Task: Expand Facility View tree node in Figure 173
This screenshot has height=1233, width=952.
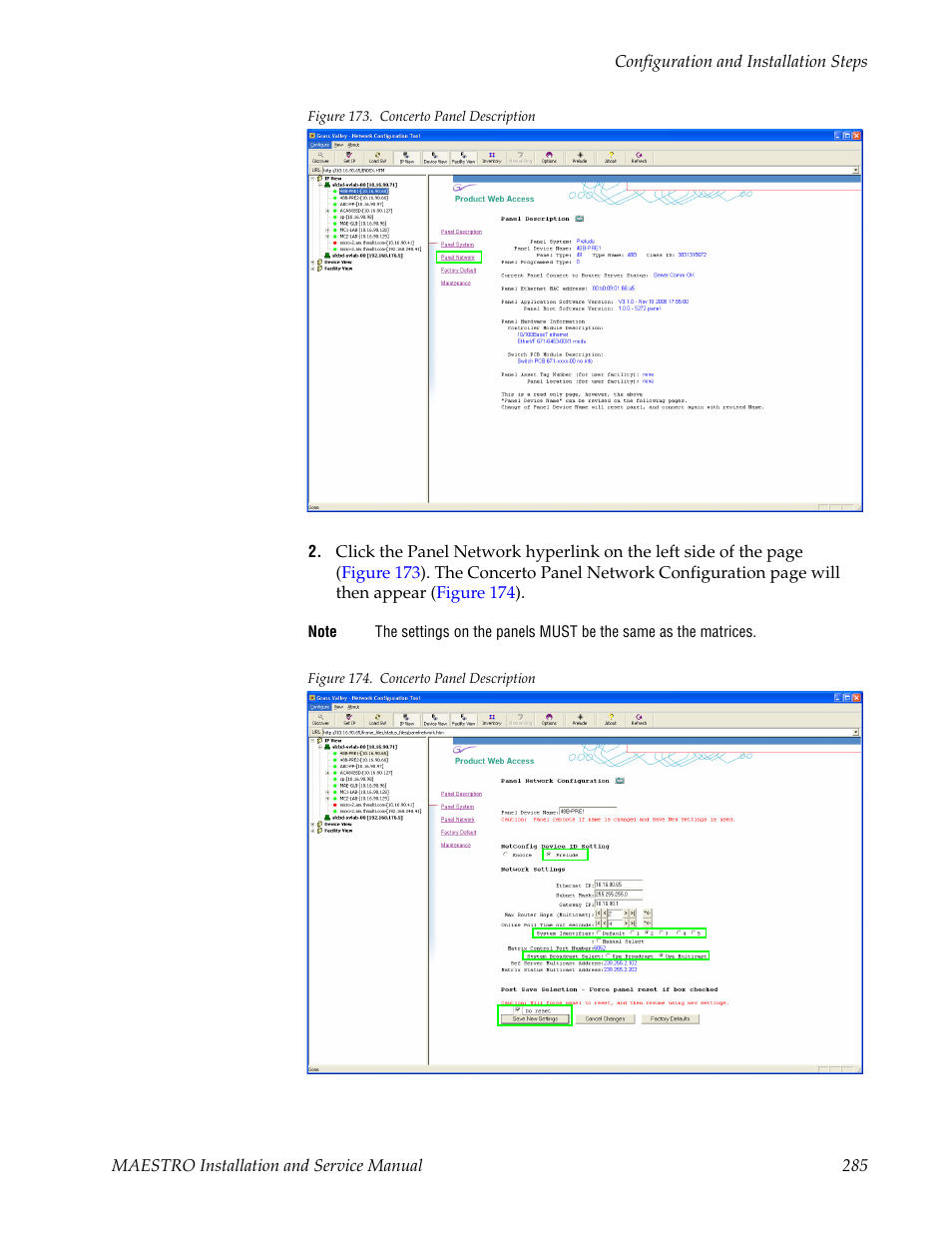Action: [x=313, y=269]
